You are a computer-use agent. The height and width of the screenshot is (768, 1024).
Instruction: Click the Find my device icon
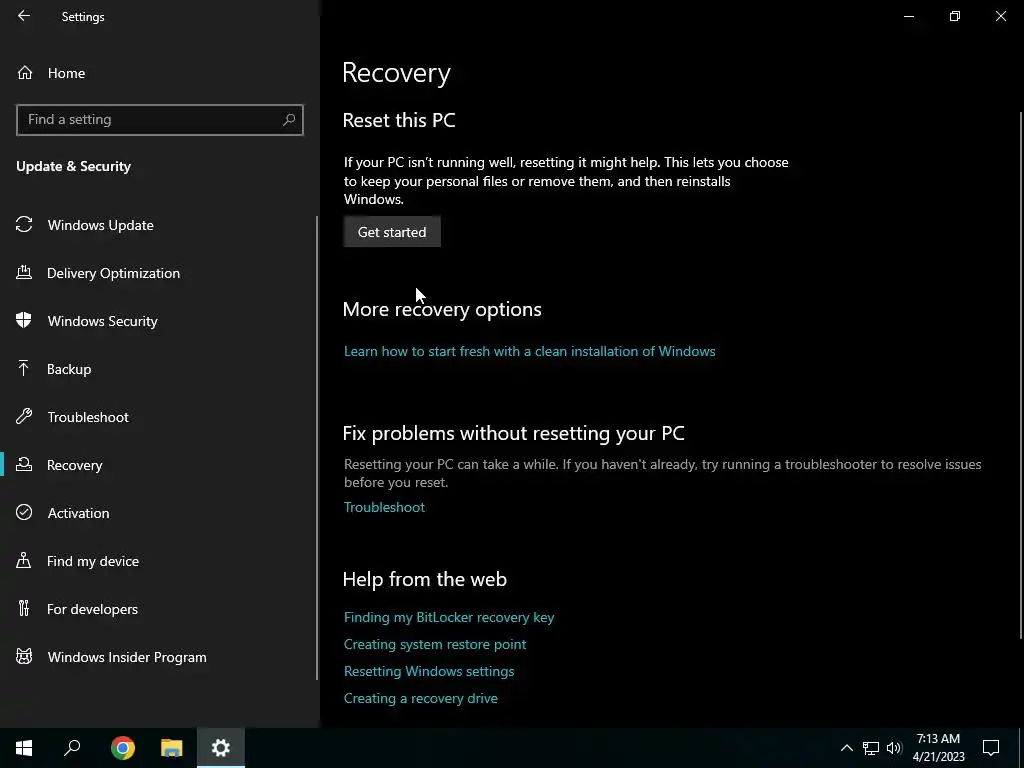(24, 560)
